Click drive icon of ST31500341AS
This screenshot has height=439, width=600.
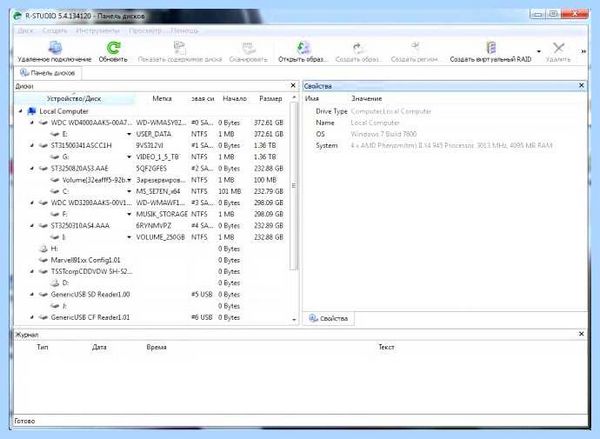pyautogui.click(x=43, y=146)
